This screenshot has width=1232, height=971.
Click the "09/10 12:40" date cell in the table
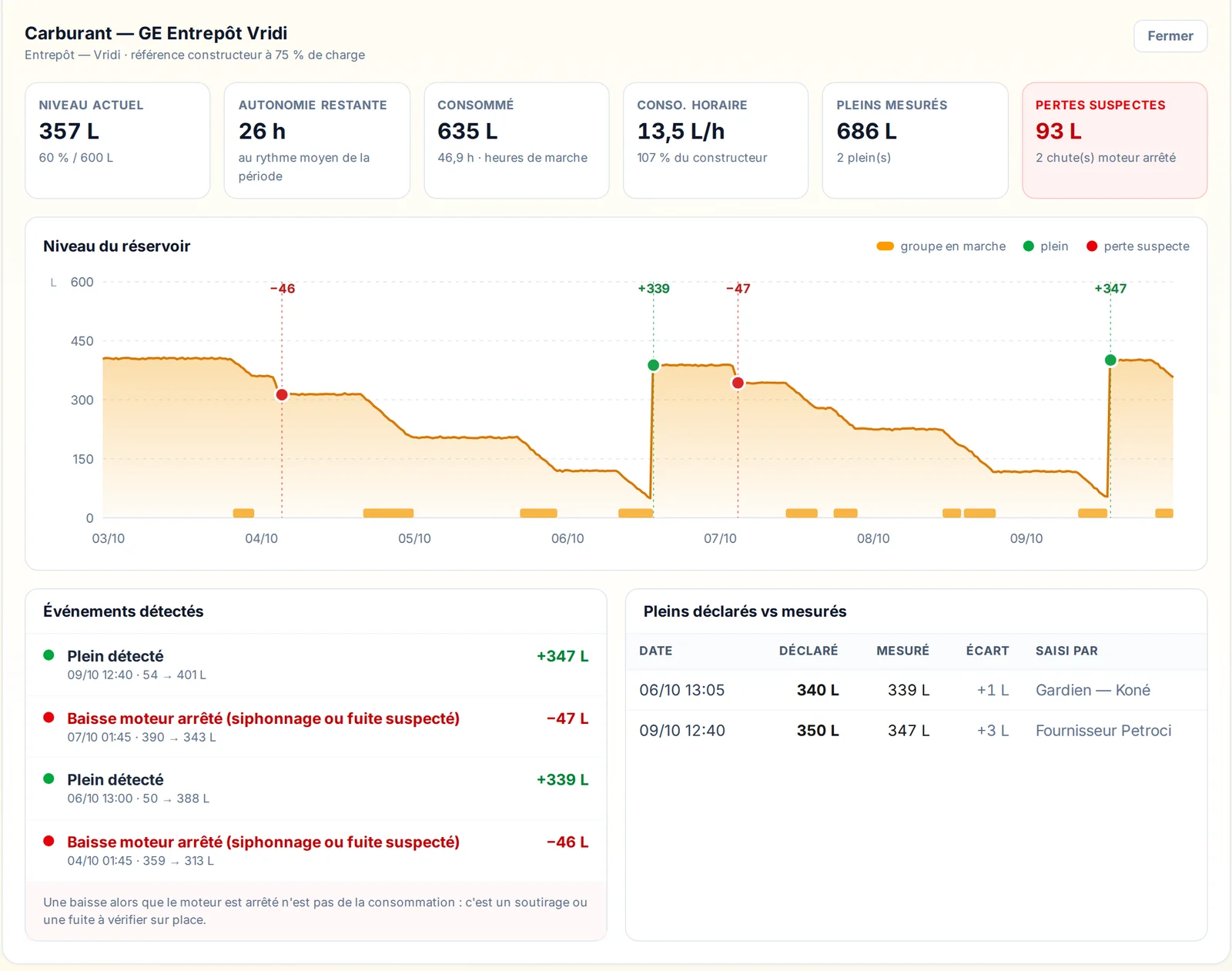(681, 731)
